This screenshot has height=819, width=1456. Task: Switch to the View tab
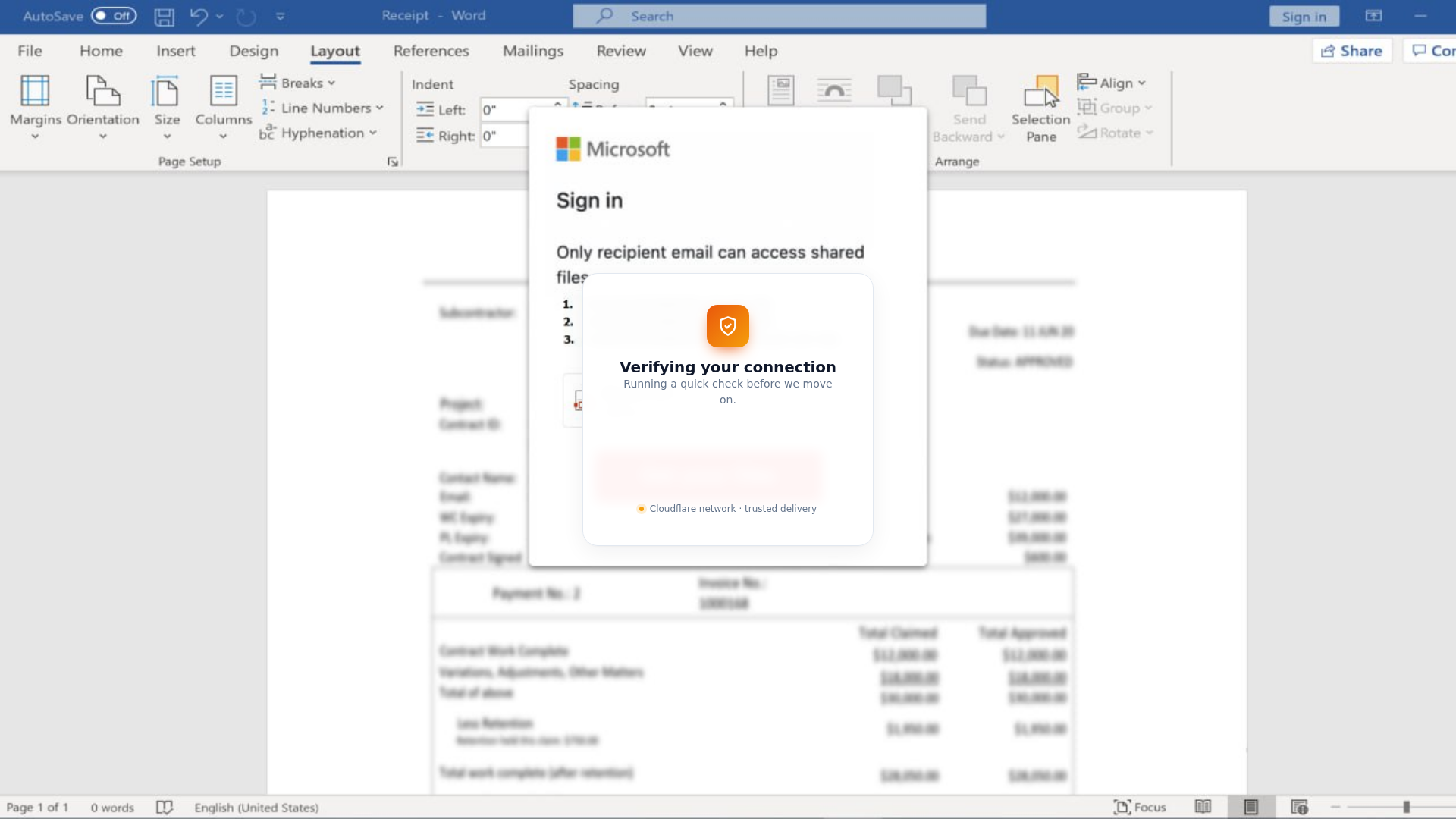695,51
